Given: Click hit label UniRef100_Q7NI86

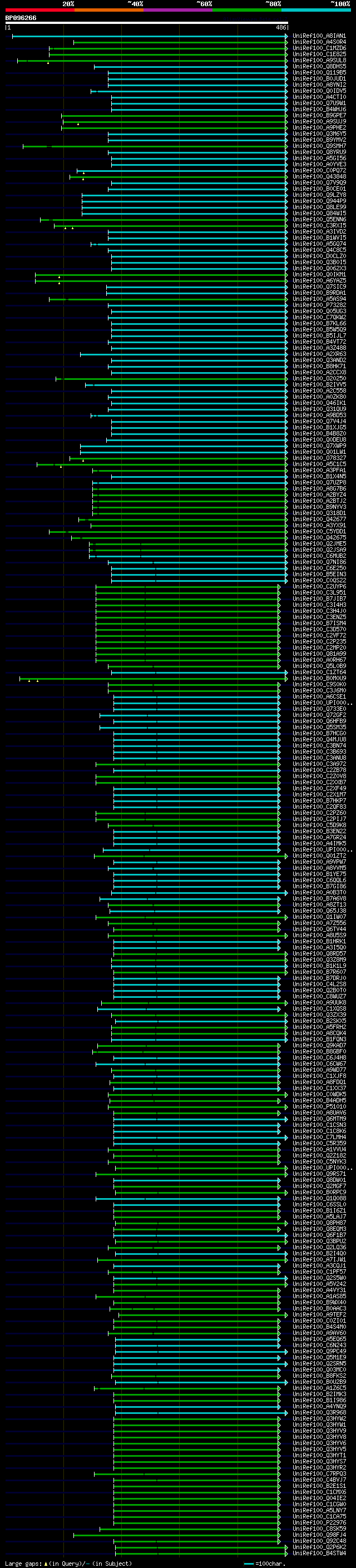Looking at the screenshot, I should pyautogui.click(x=319, y=562).
